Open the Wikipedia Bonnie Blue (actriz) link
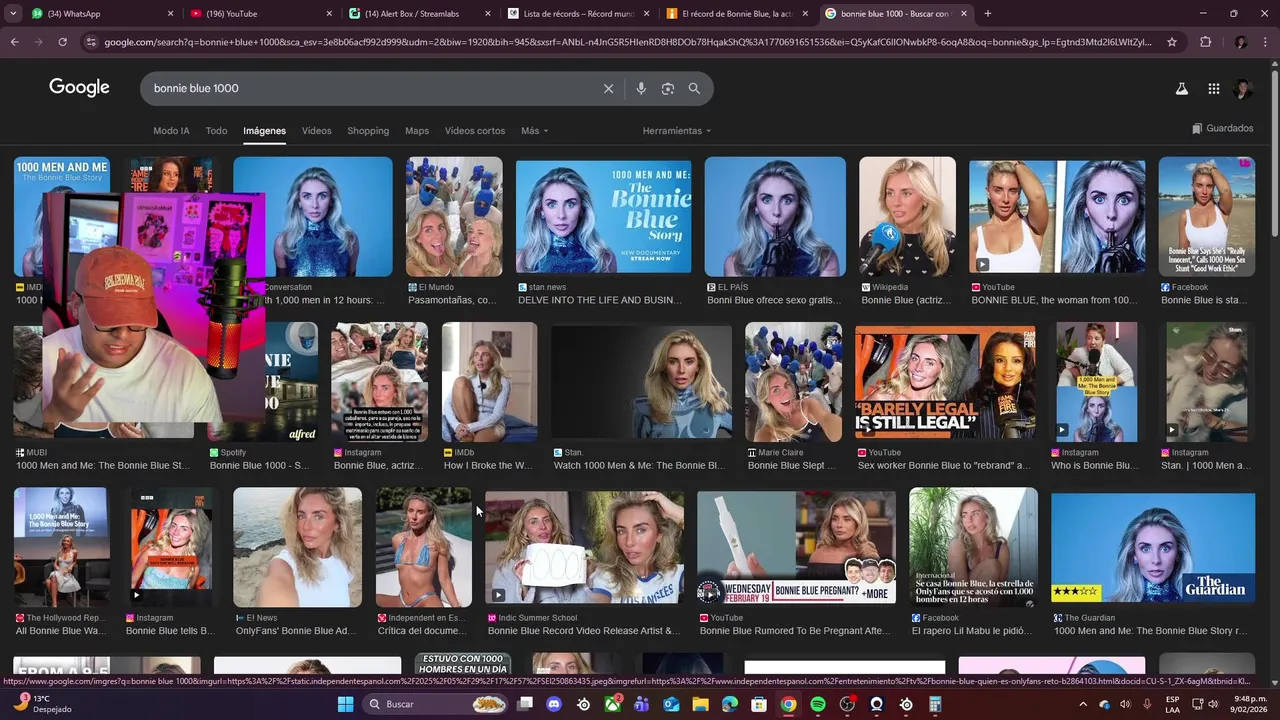This screenshot has width=1280, height=720. pos(907,300)
